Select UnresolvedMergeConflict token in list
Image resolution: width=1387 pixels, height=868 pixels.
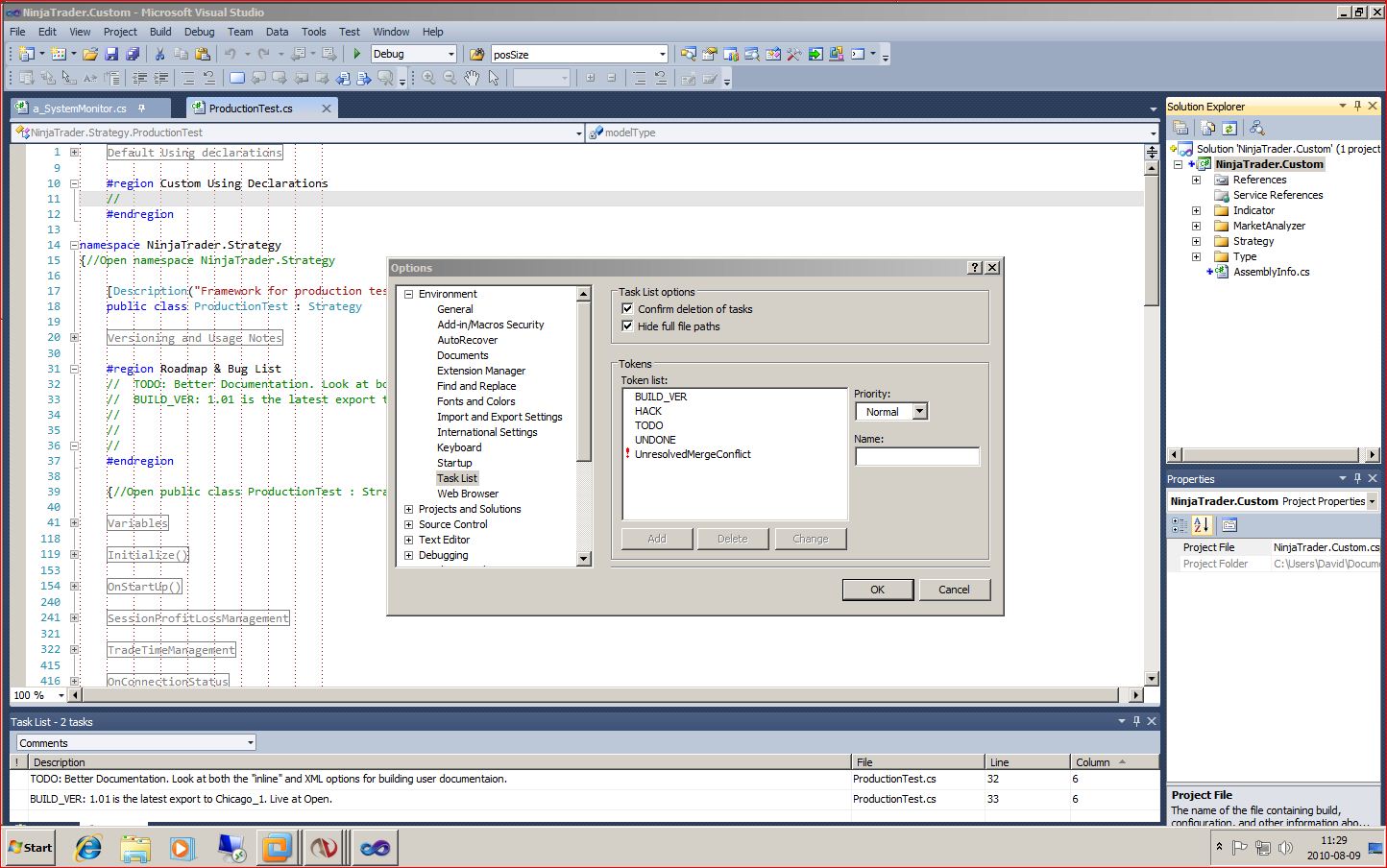pos(693,454)
